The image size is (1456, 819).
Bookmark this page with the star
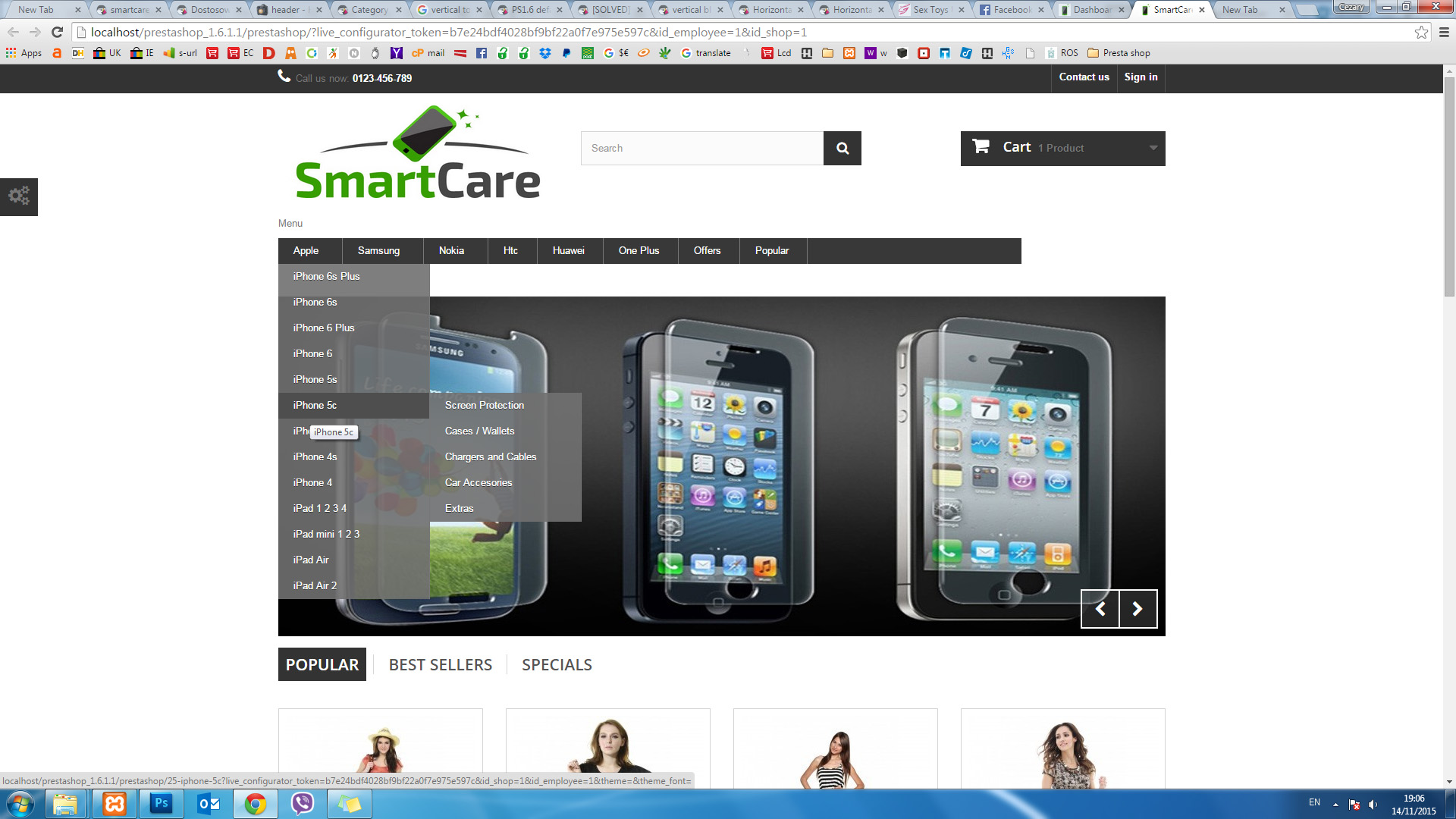point(1421,32)
